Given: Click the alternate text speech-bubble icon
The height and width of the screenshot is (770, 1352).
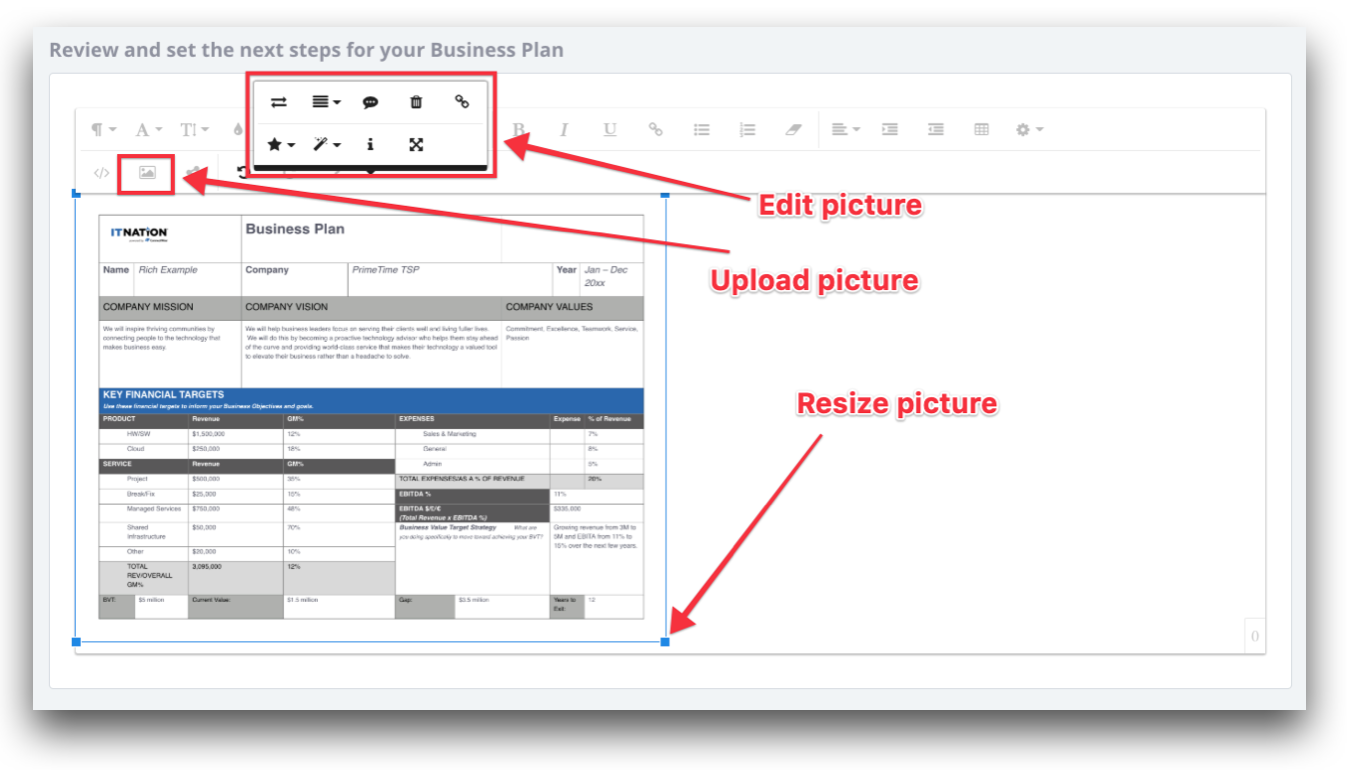Looking at the screenshot, I should 370,102.
